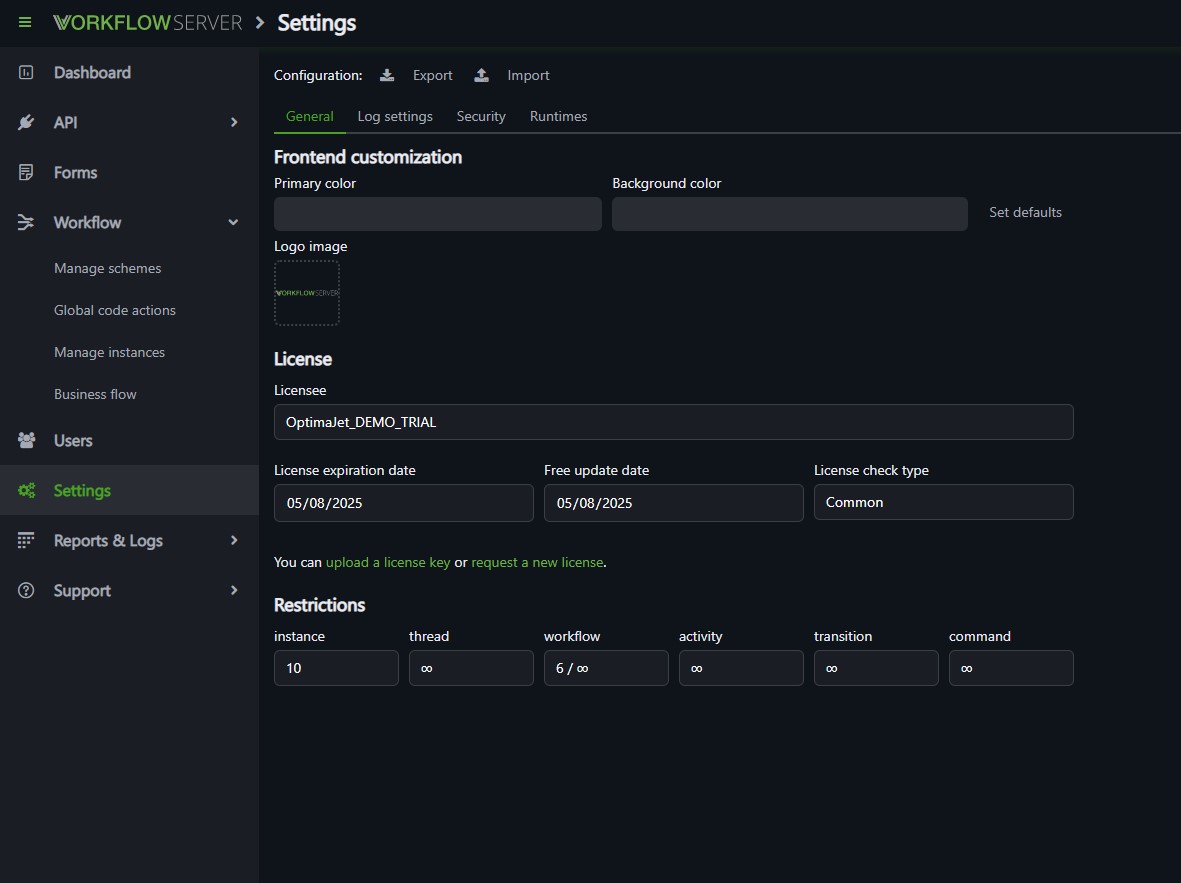This screenshot has height=883, width=1181.
Task: Select the API wrench icon
Action: coord(25,122)
